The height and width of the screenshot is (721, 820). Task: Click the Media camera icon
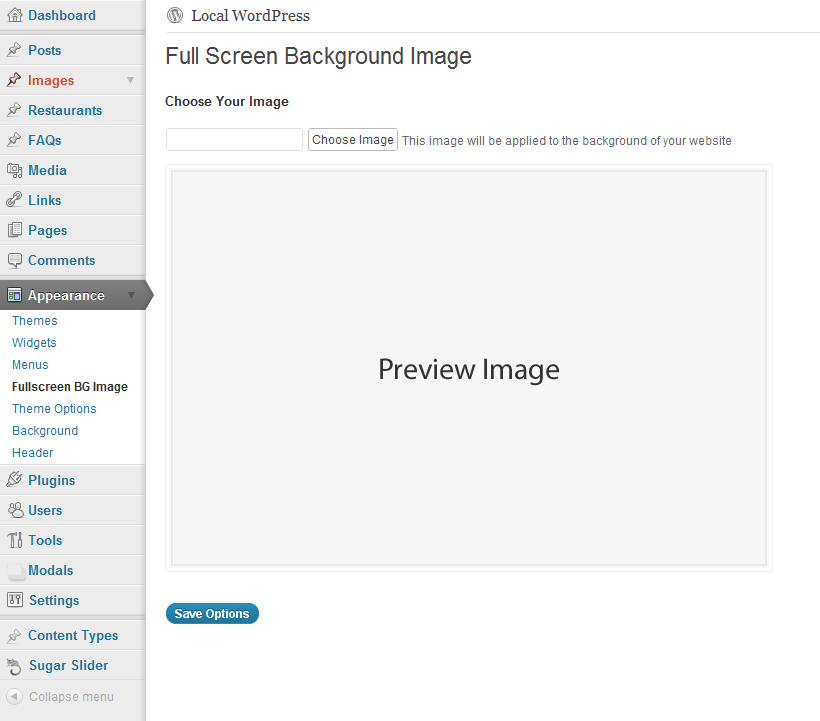15,170
